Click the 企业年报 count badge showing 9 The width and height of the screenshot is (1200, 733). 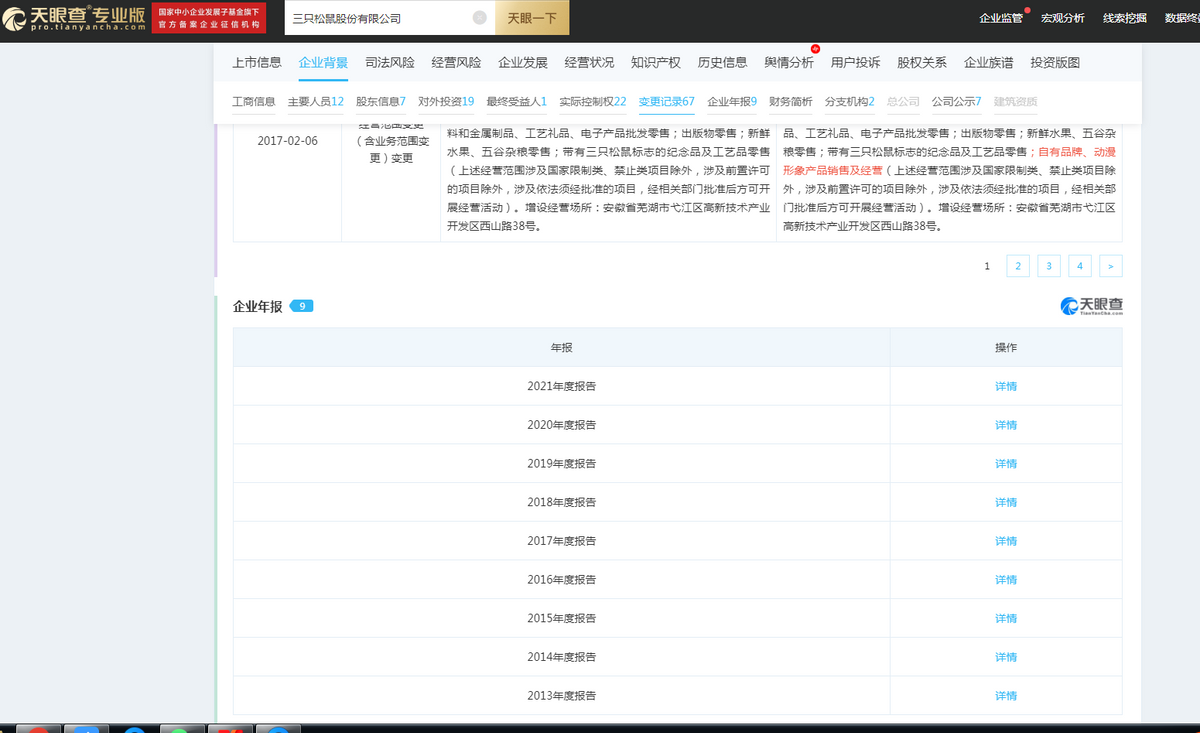click(x=302, y=306)
